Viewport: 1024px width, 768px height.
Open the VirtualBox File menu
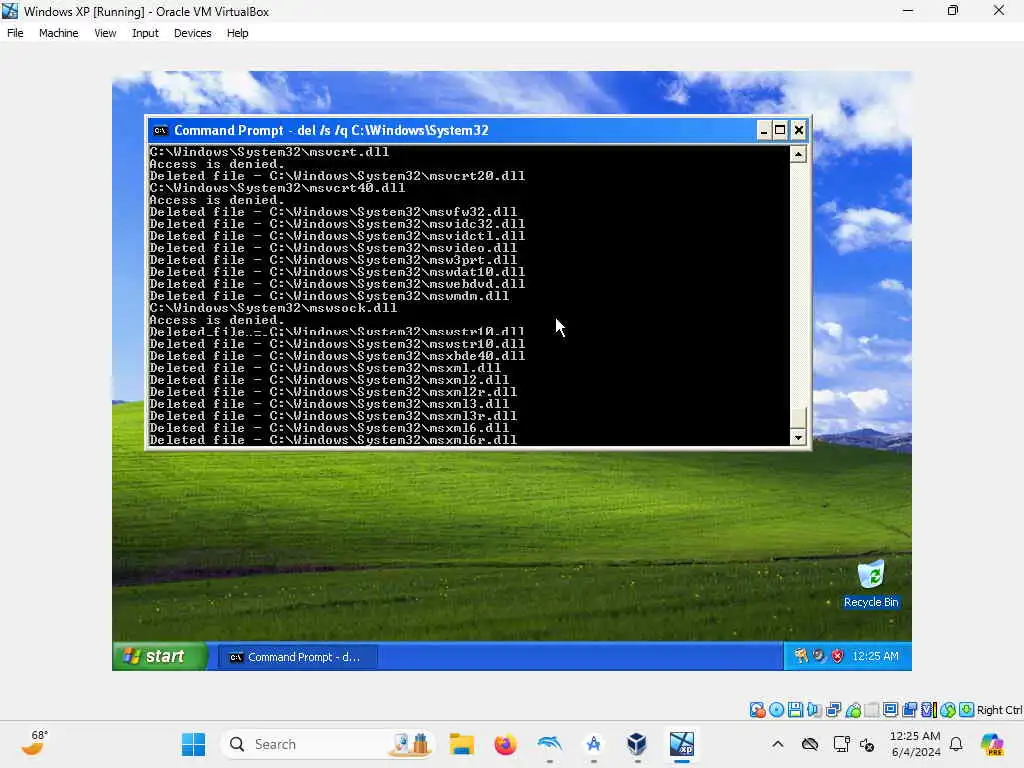tap(15, 33)
